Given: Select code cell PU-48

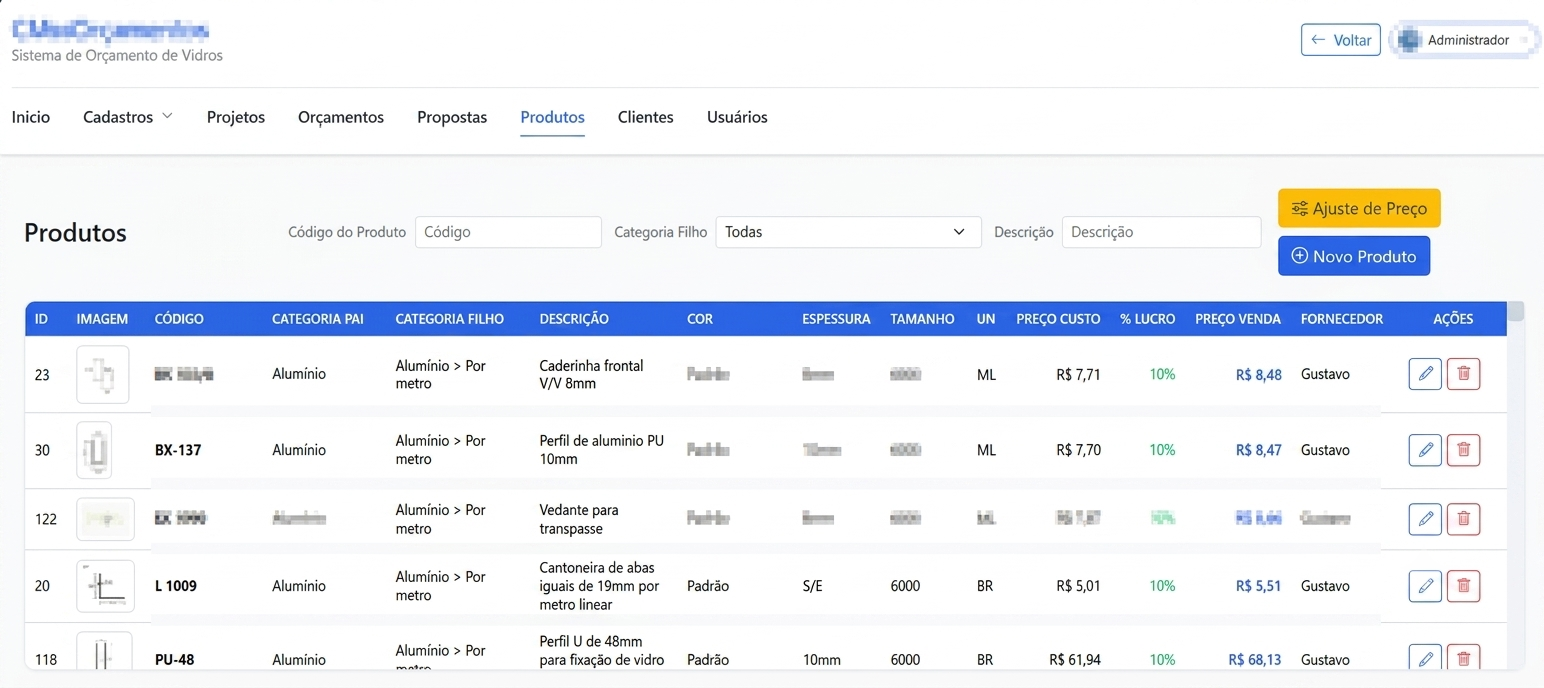Looking at the screenshot, I should click(175, 660).
